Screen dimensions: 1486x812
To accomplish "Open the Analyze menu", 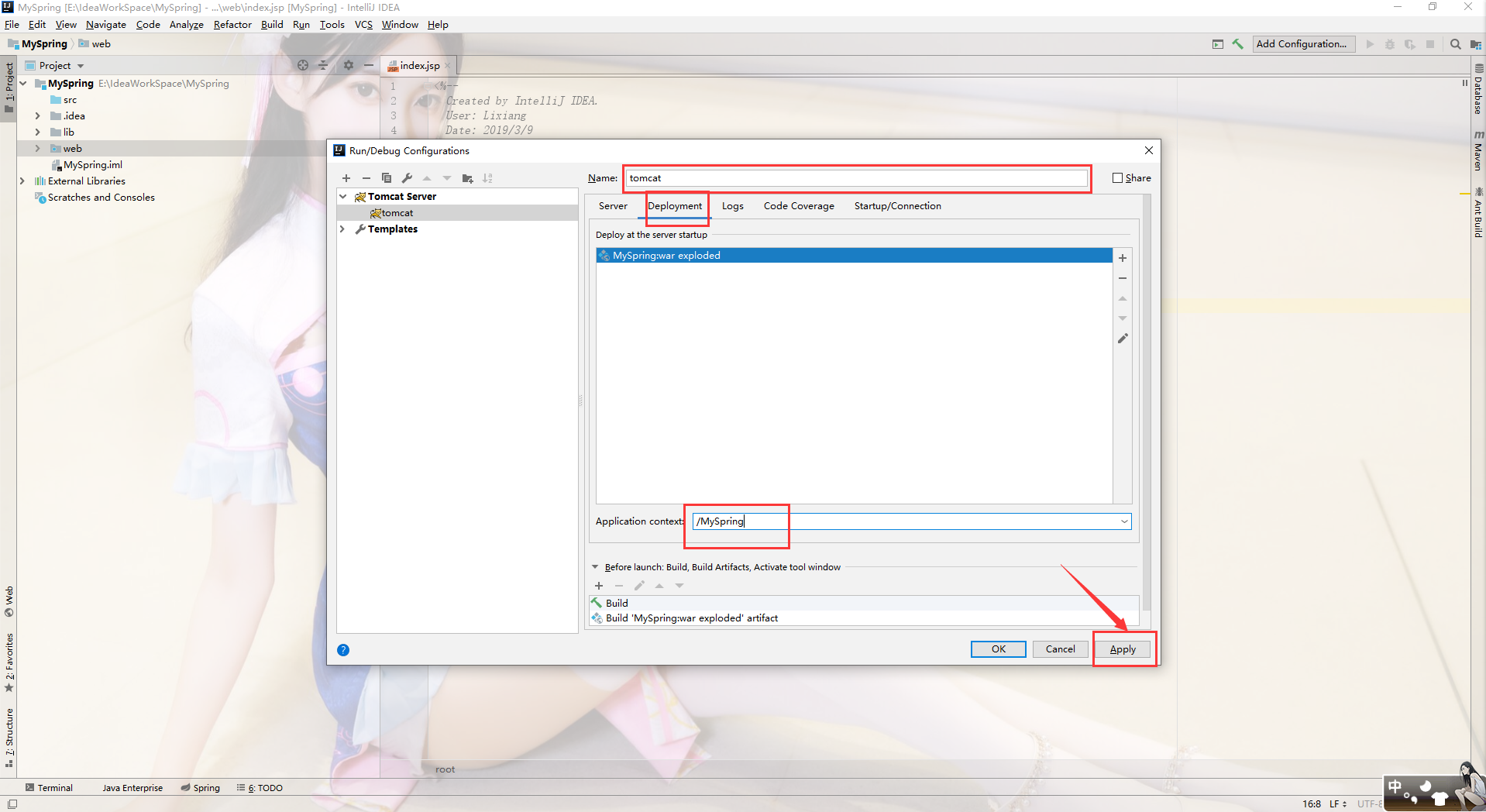I will pyautogui.click(x=187, y=25).
